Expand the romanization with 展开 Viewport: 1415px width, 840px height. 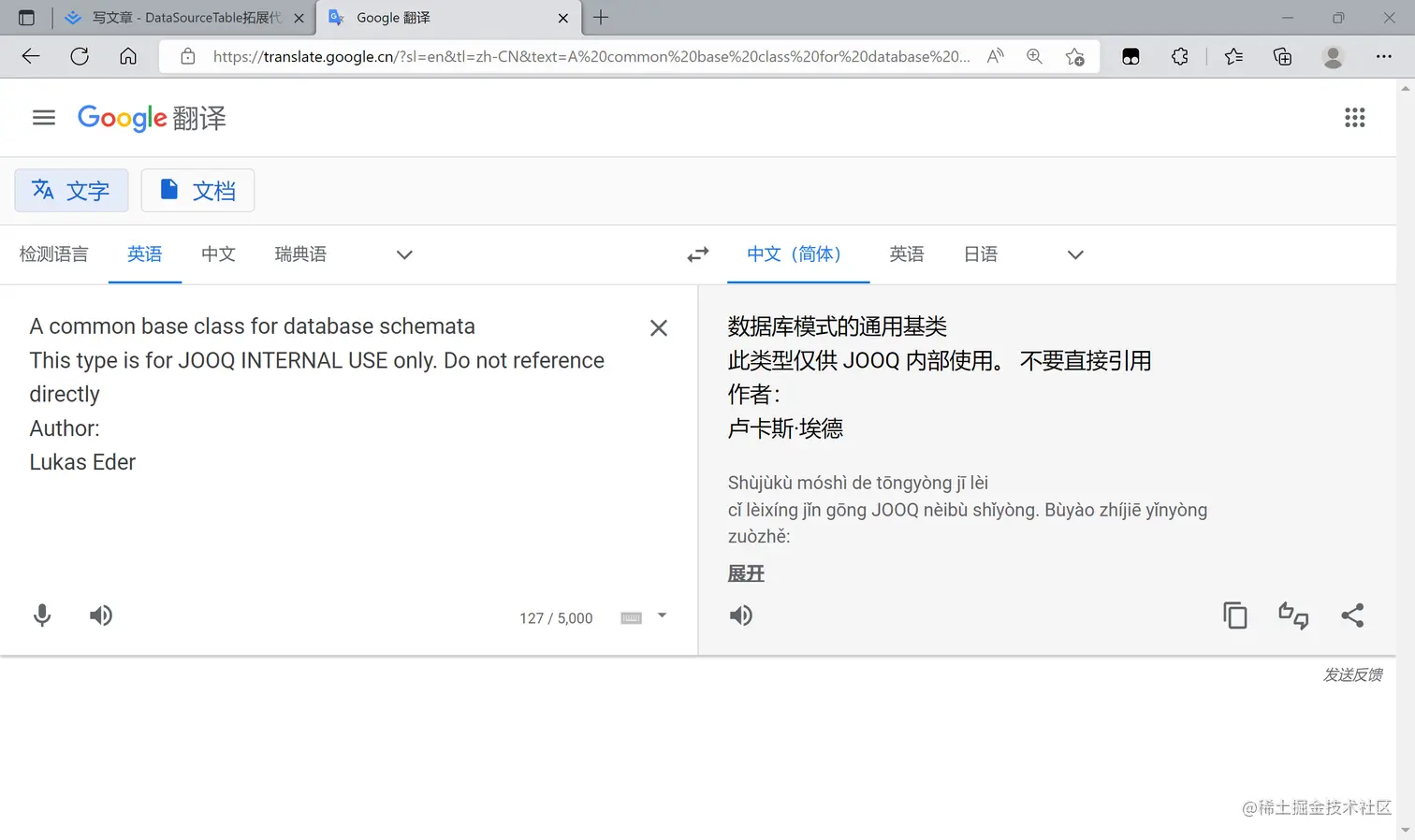coord(746,573)
